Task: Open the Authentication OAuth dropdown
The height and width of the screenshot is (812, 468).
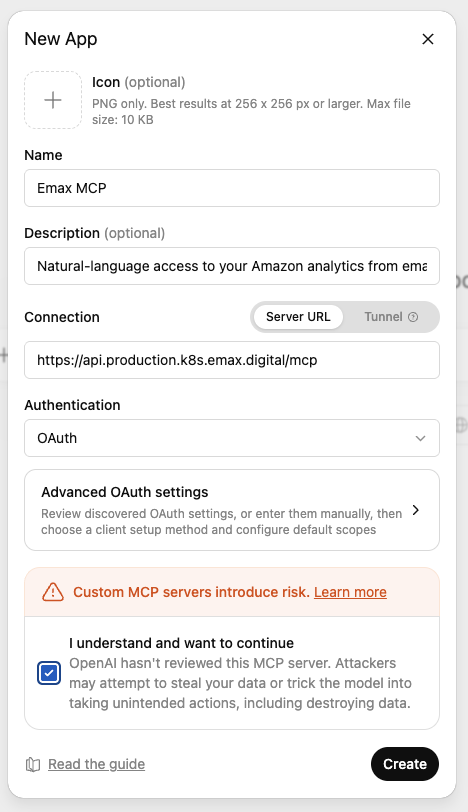Action: coord(232,438)
